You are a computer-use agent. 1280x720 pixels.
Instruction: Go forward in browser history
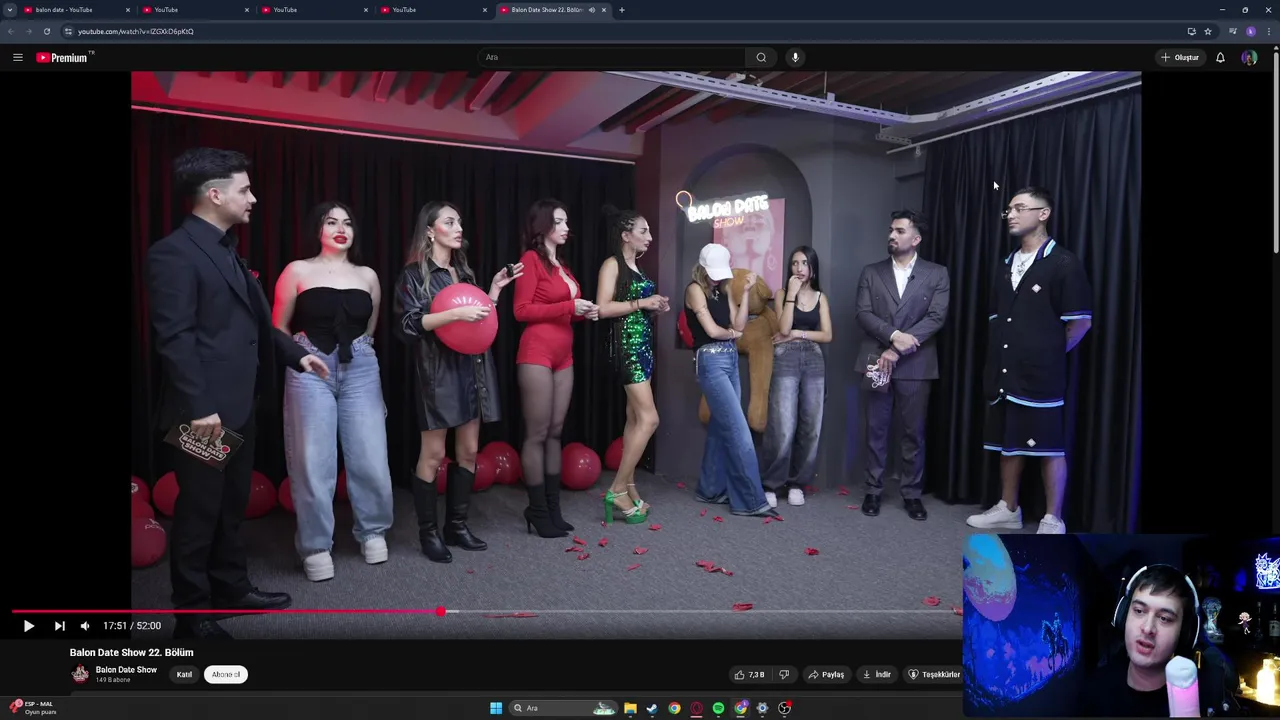[x=29, y=31]
